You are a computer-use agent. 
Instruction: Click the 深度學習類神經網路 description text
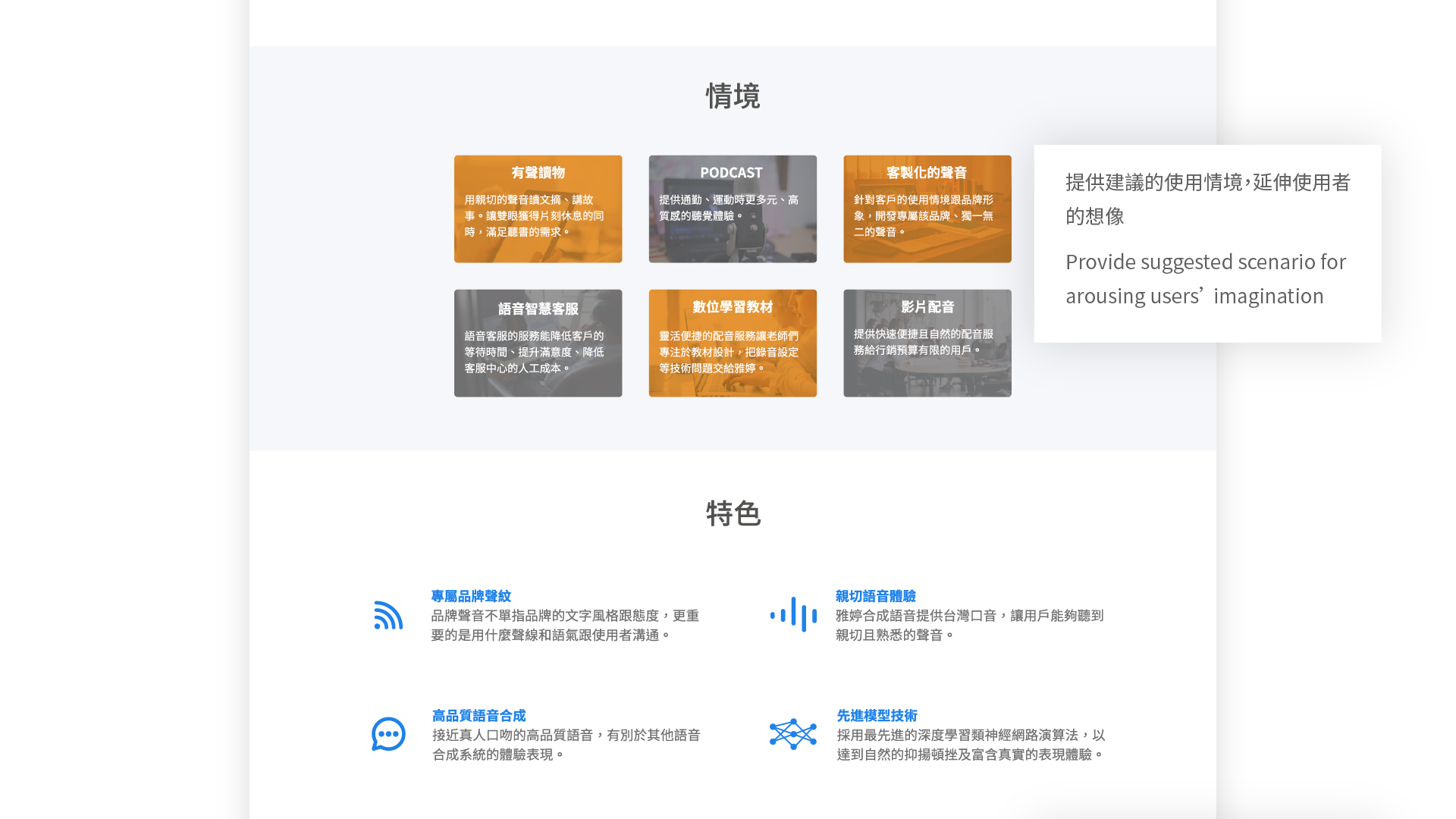tap(971, 745)
